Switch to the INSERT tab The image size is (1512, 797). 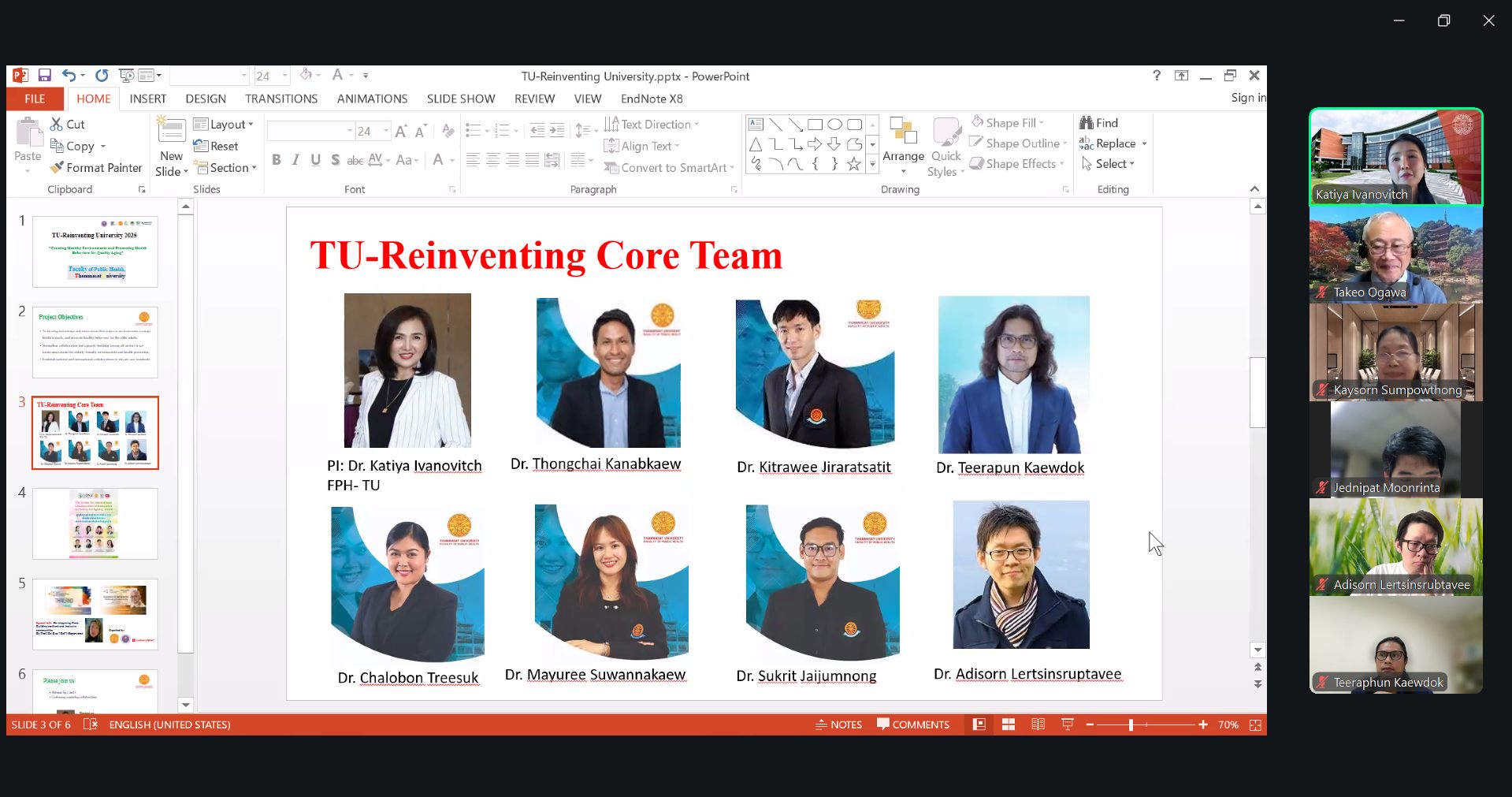(147, 99)
